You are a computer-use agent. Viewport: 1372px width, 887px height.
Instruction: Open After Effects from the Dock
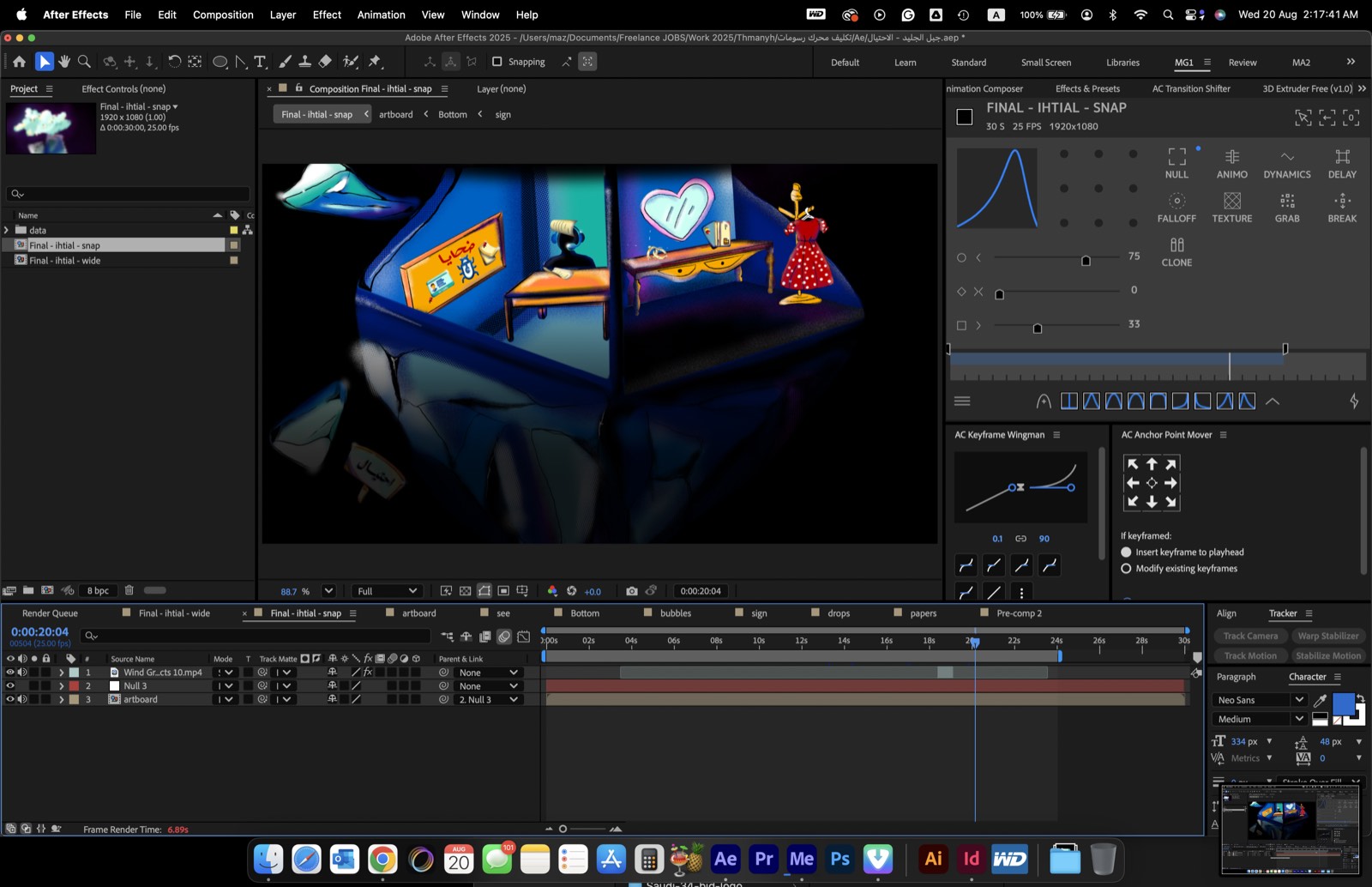click(725, 859)
